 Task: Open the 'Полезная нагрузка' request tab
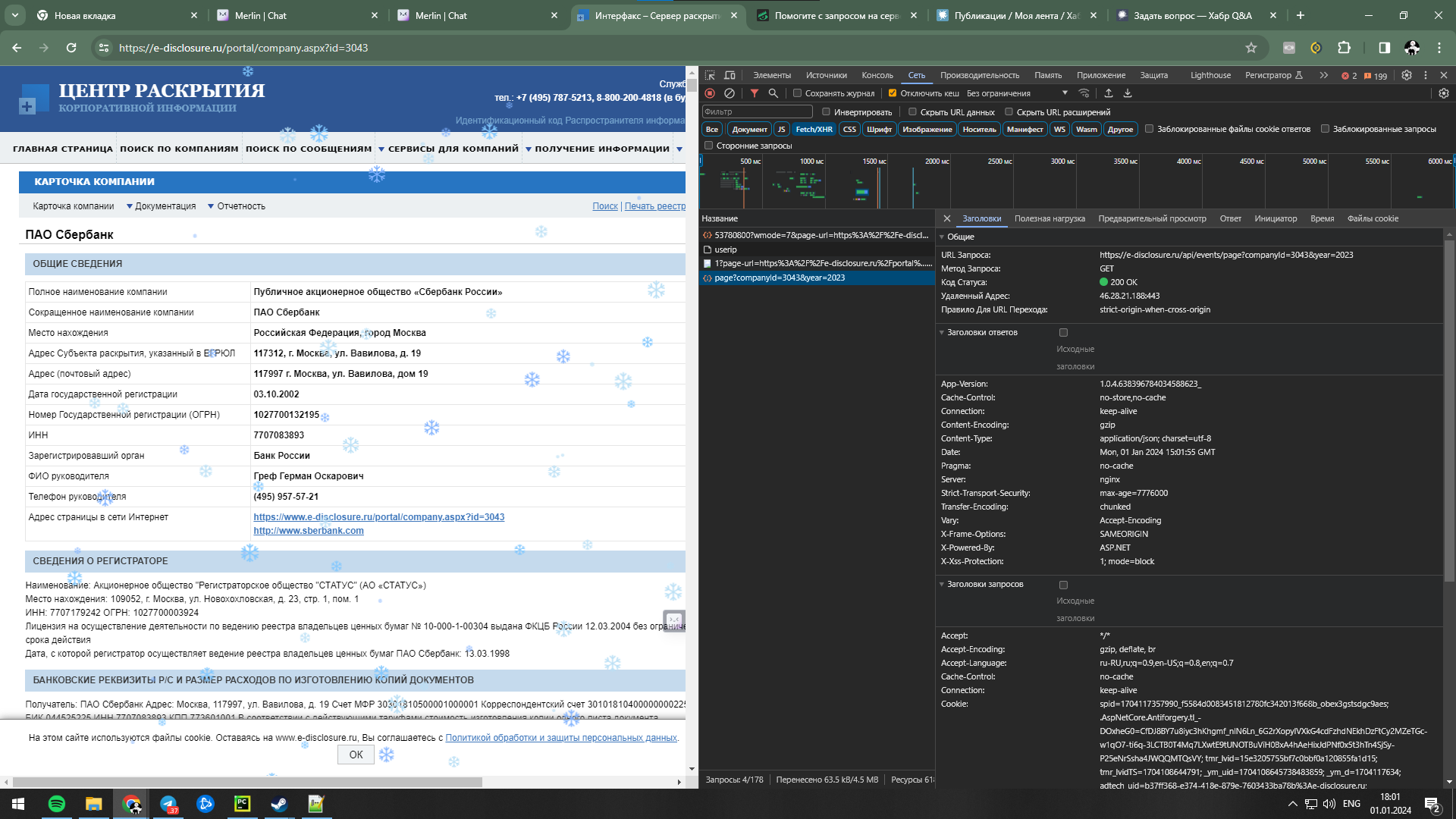coord(1050,218)
